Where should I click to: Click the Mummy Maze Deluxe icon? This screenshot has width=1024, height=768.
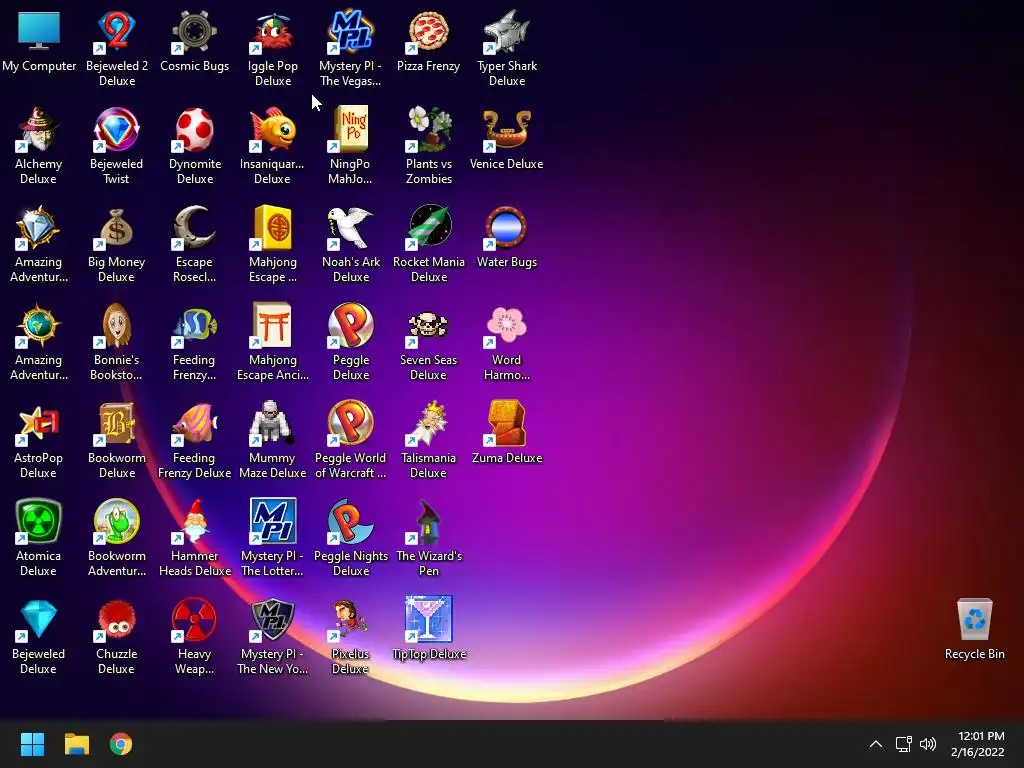272,423
